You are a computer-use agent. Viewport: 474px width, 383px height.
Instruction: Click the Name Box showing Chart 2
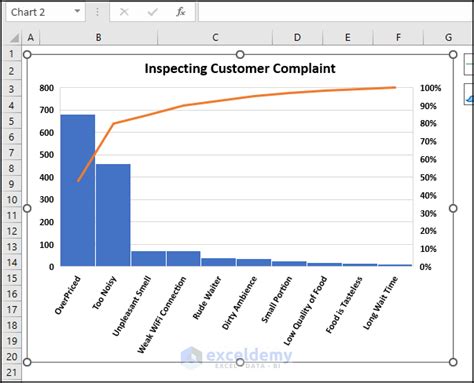click(45, 12)
